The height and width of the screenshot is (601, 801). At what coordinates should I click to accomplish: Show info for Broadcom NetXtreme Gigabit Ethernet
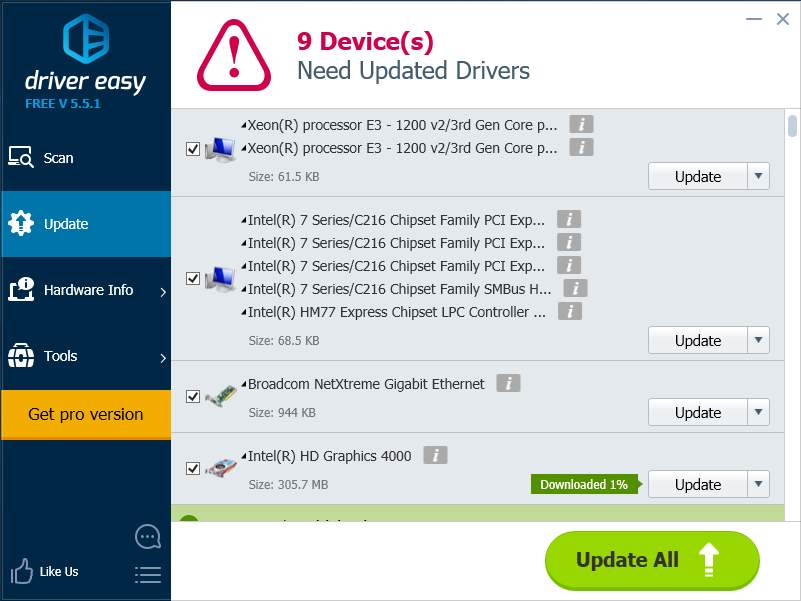(508, 383)
